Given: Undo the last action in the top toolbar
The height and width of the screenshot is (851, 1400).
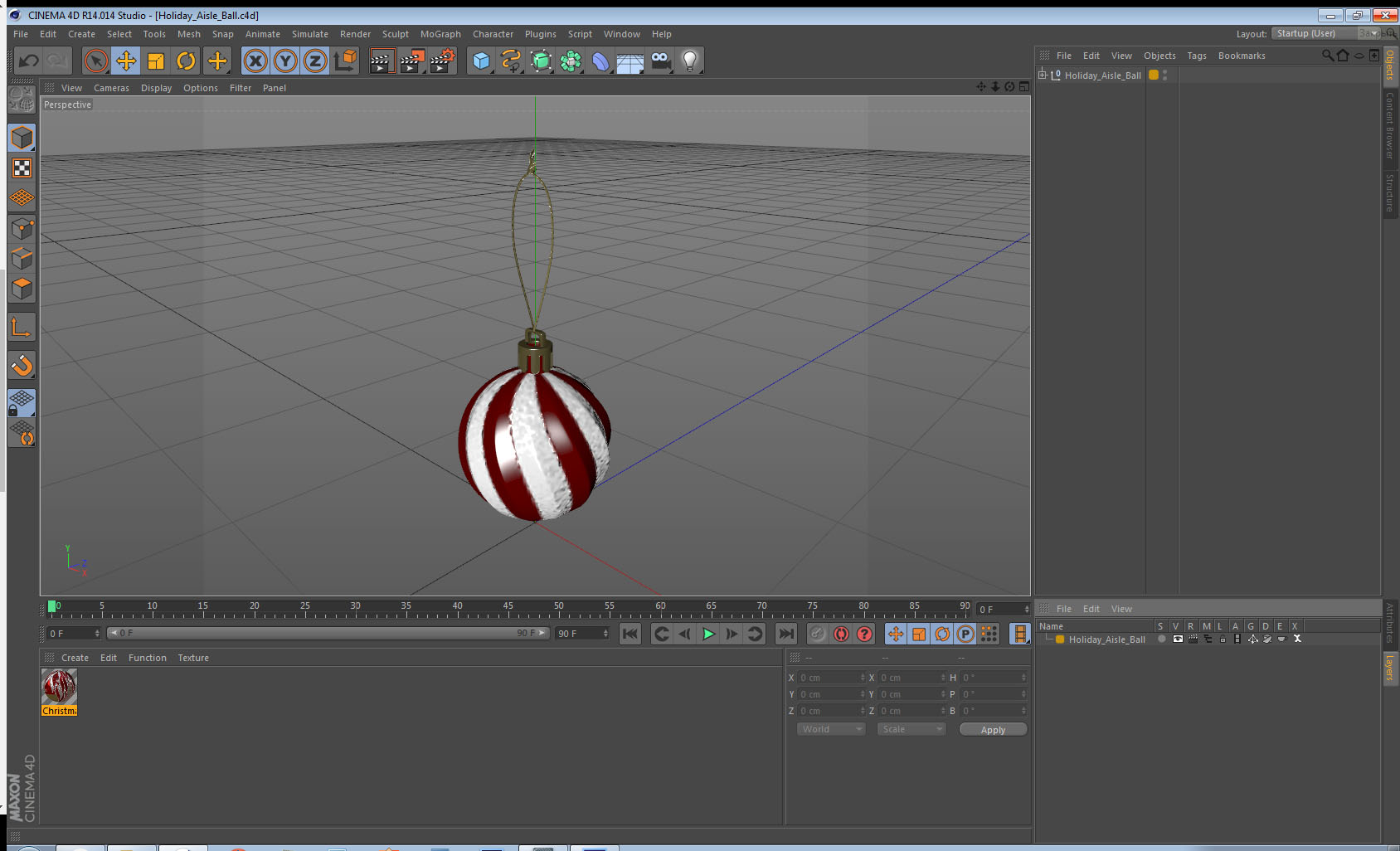Looking at the screenshot, I should (29, 61).
